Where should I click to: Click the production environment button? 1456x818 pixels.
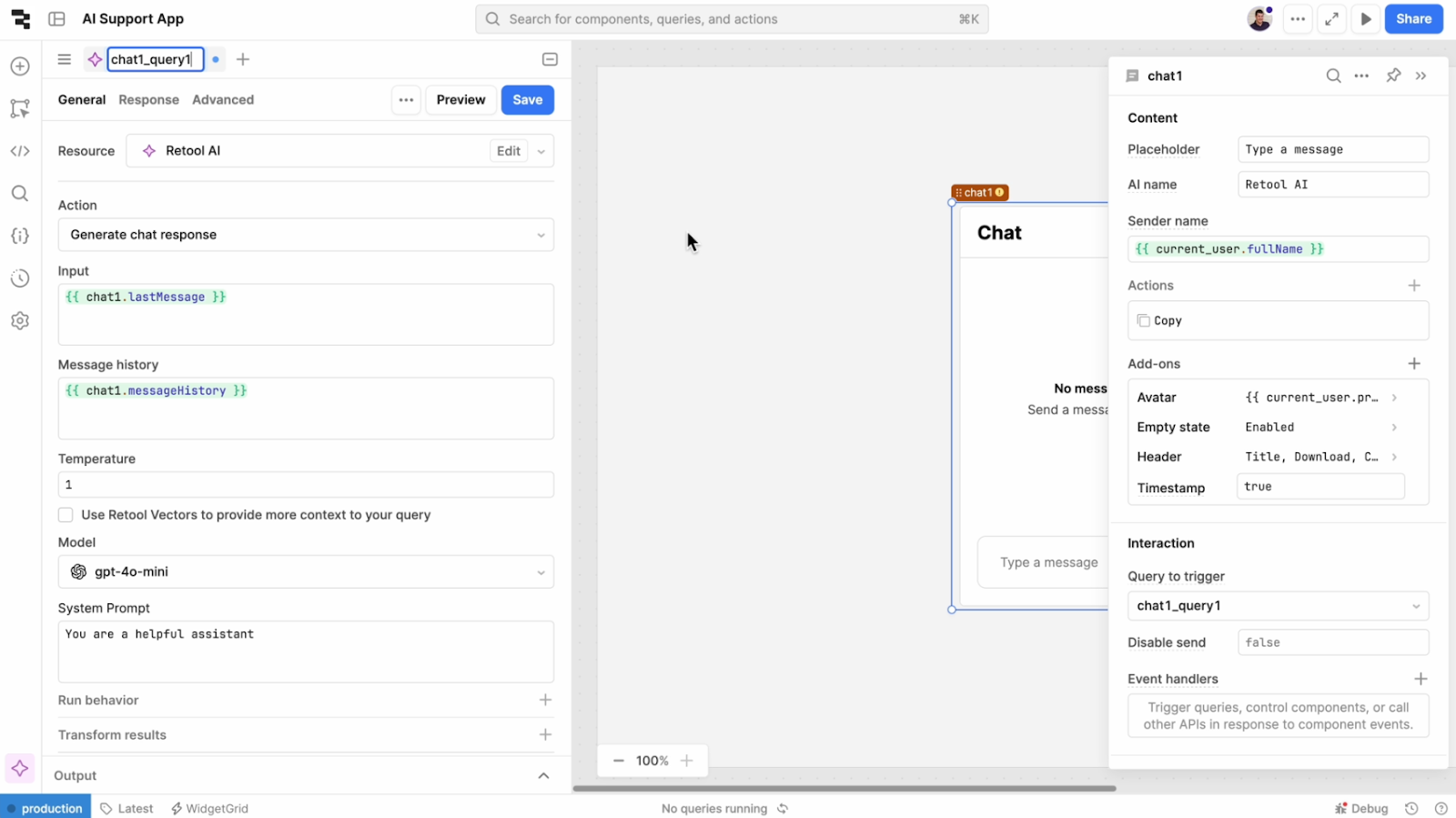coord(45,808)
